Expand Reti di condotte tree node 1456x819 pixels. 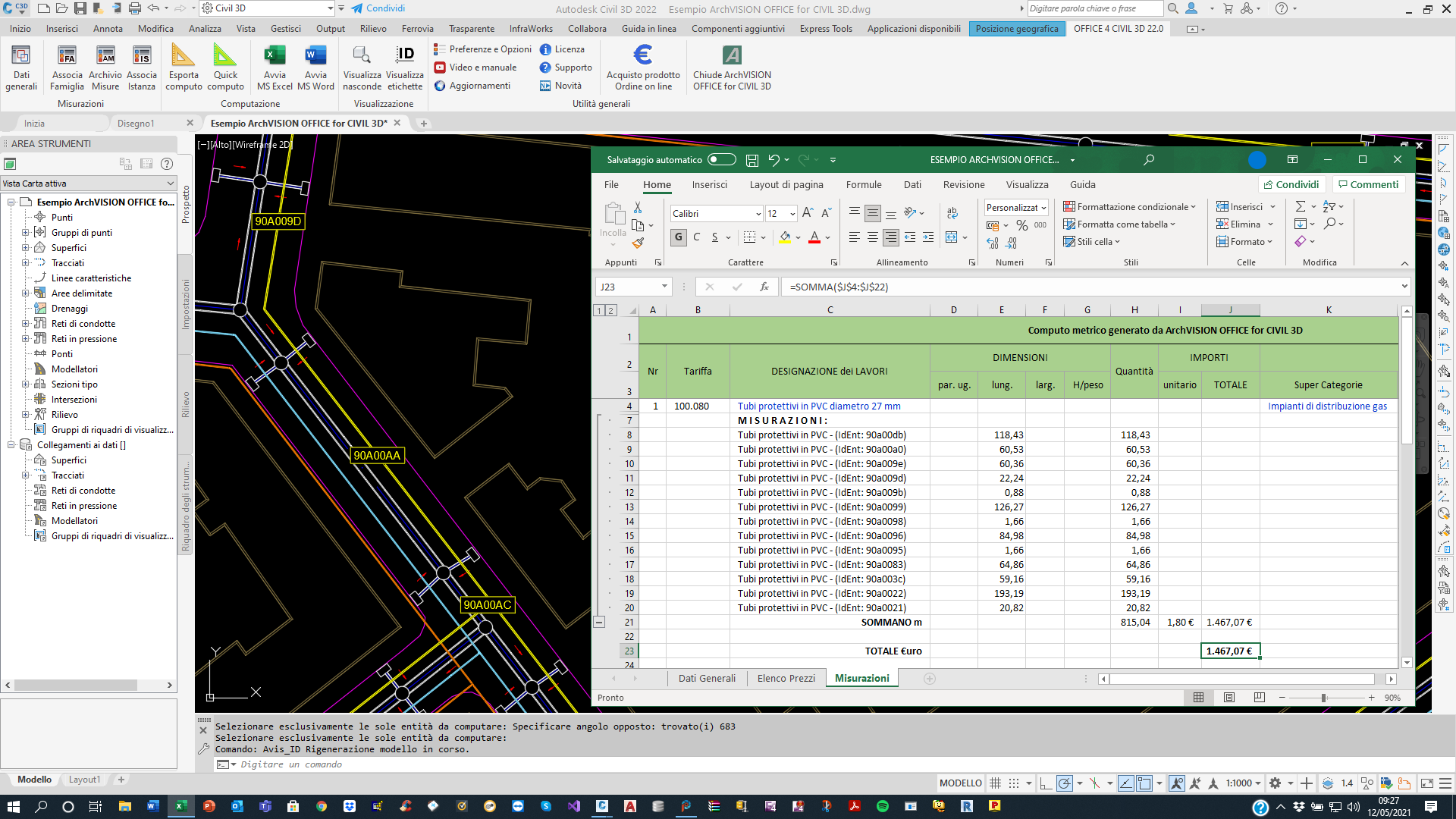click(25, 324)
